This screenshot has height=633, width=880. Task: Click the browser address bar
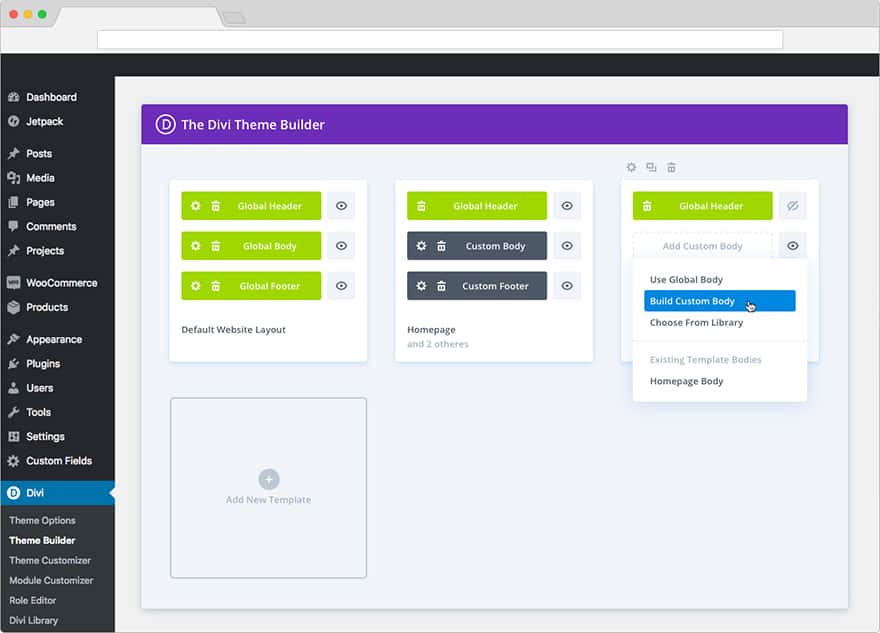(440, 40)
